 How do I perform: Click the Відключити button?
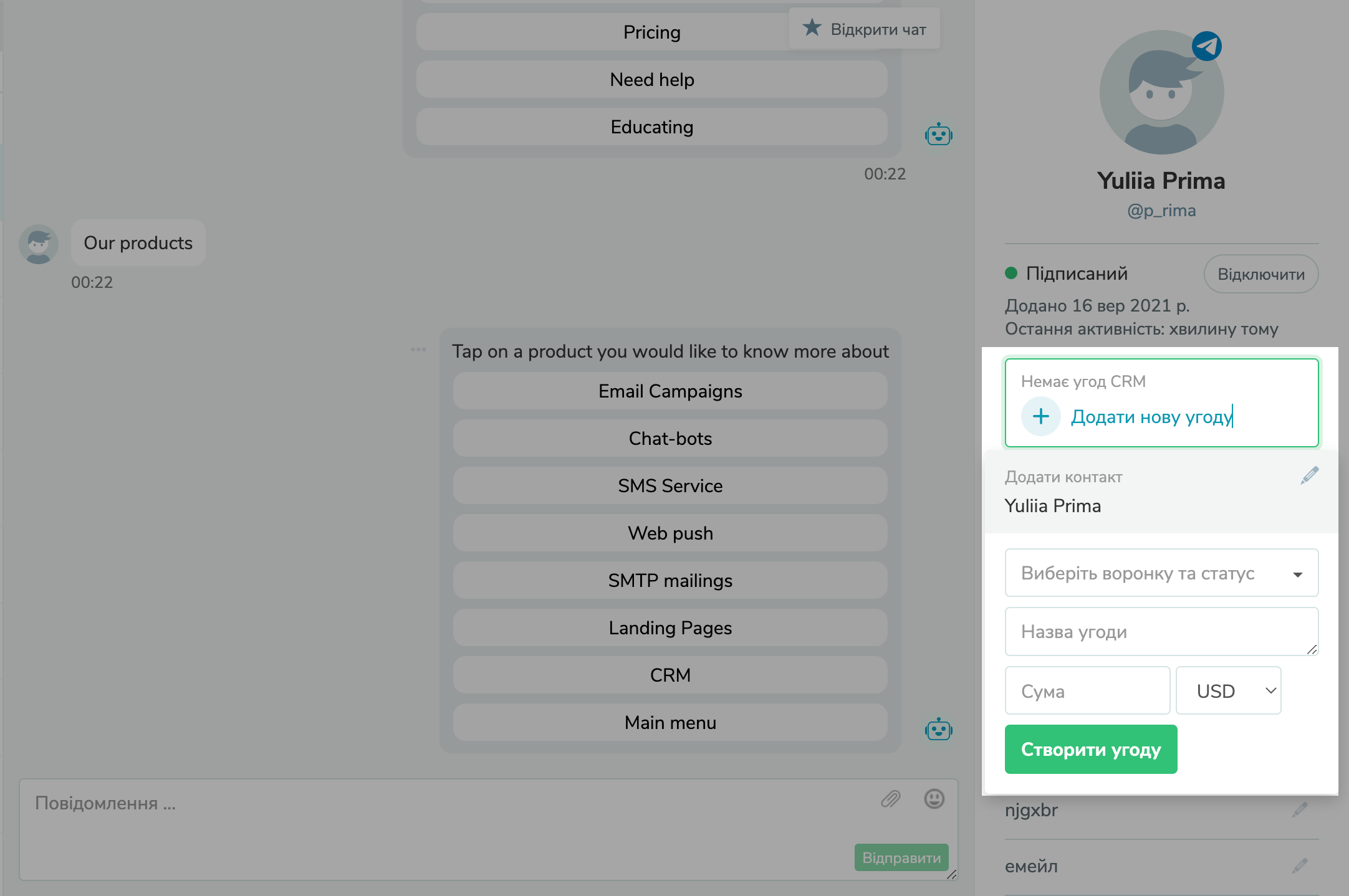tap(1260, 274)
